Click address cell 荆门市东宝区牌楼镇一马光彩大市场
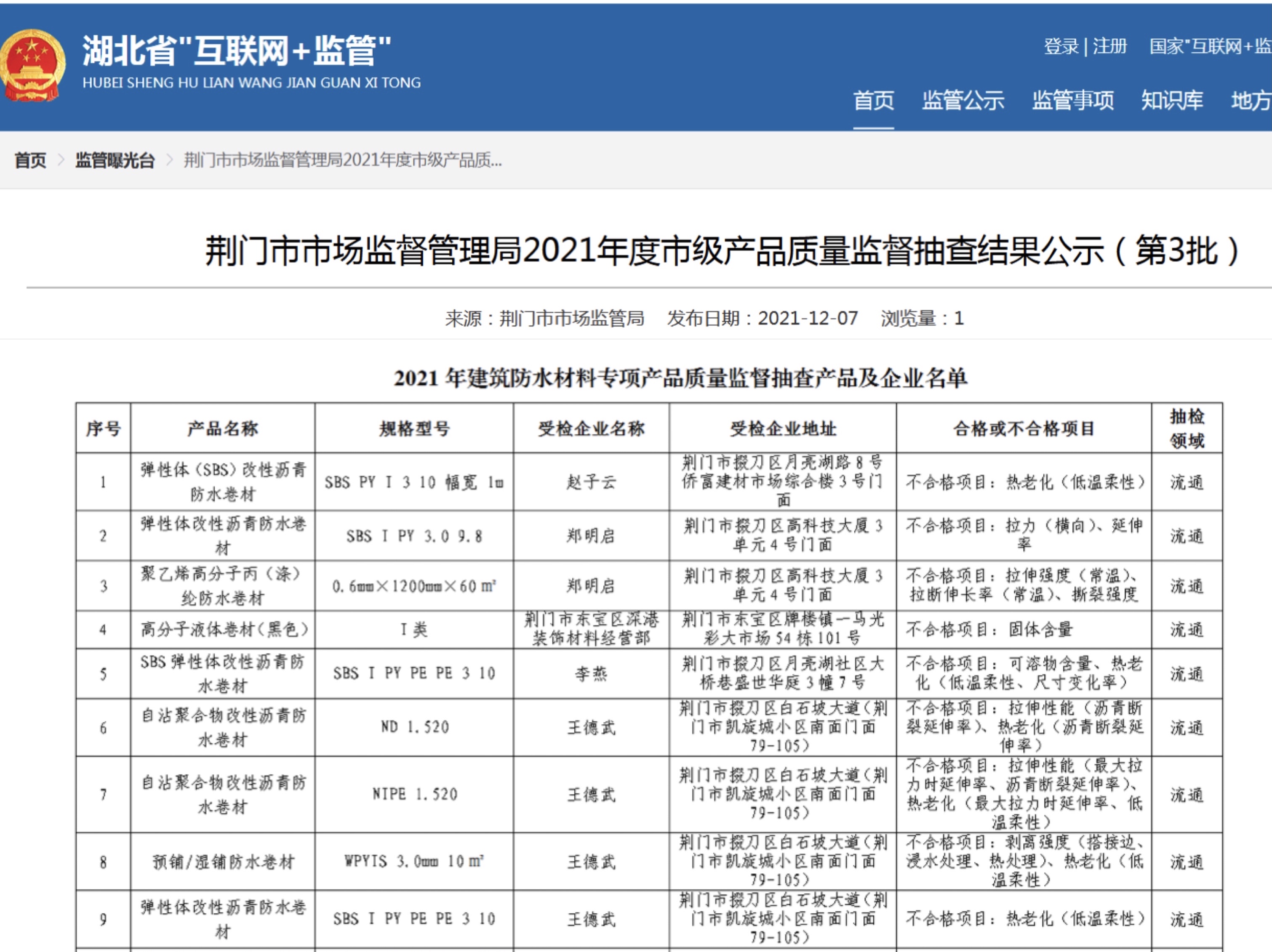This screenshot has width=1272, height=952. tap(783, 630)
